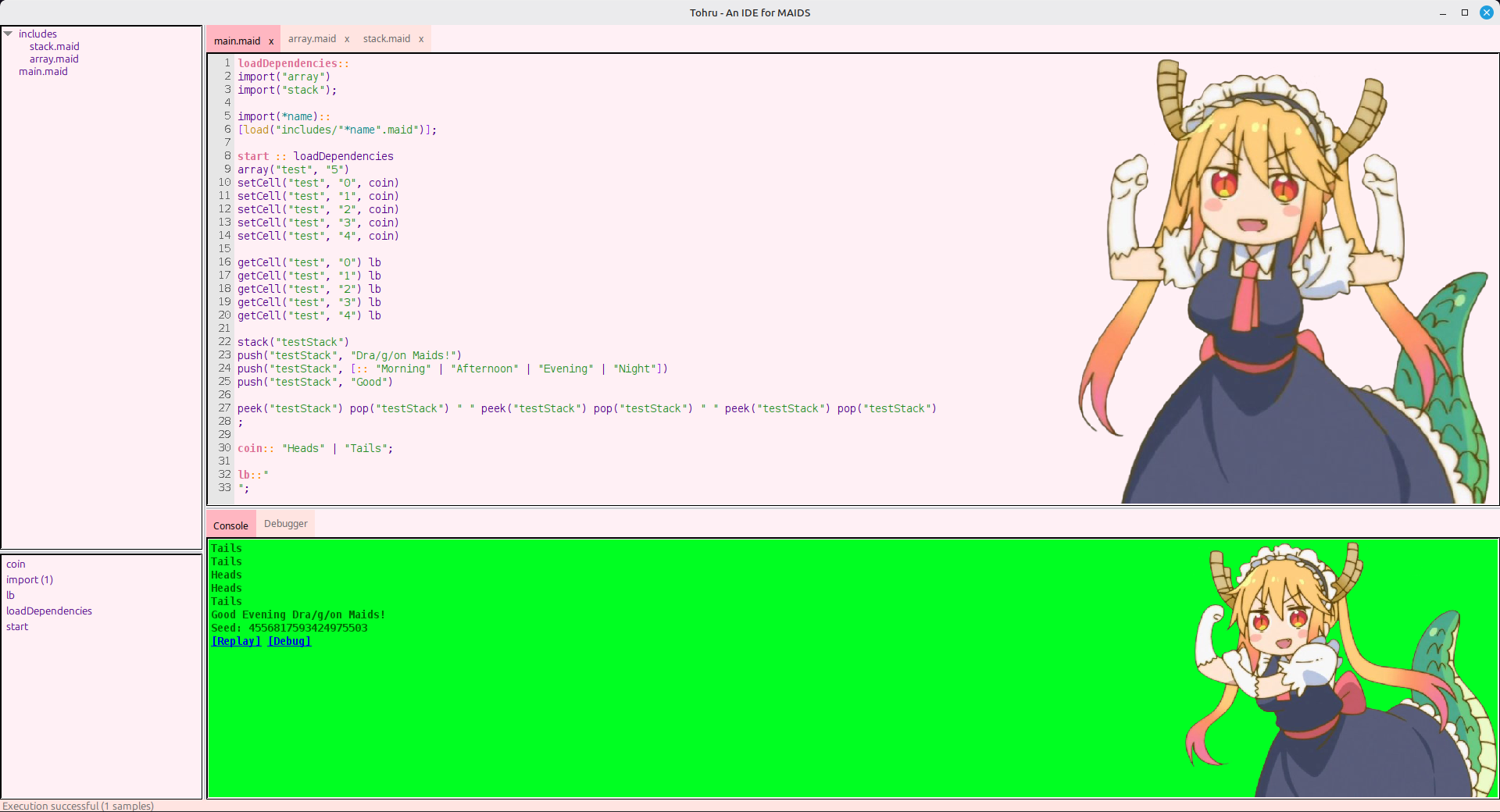Close the Tohru IDE window
The height and width of the screenshot is (812, 1500).
coord(1487,12)
